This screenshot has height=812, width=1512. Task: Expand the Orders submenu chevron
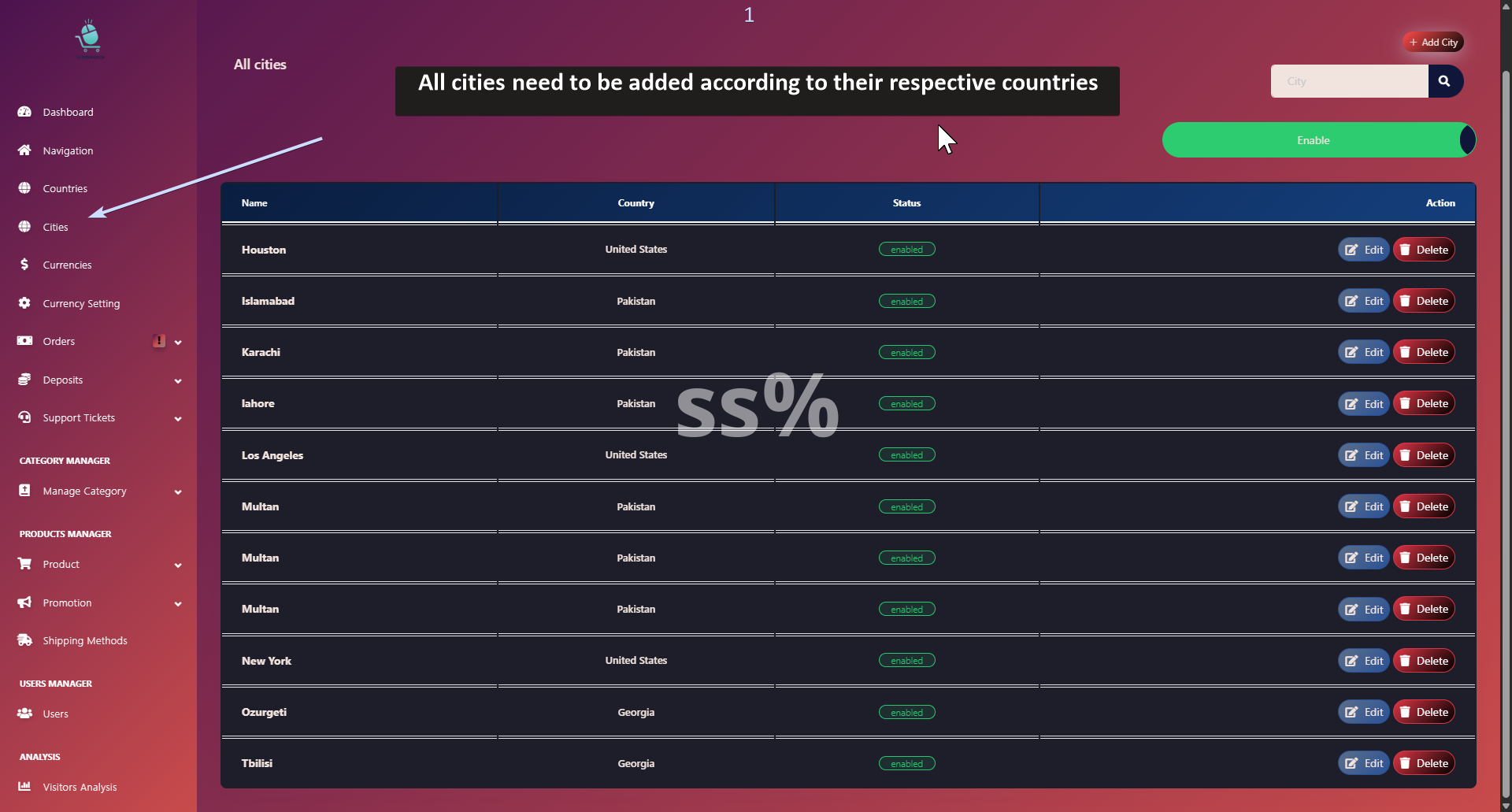pos(178,342)
